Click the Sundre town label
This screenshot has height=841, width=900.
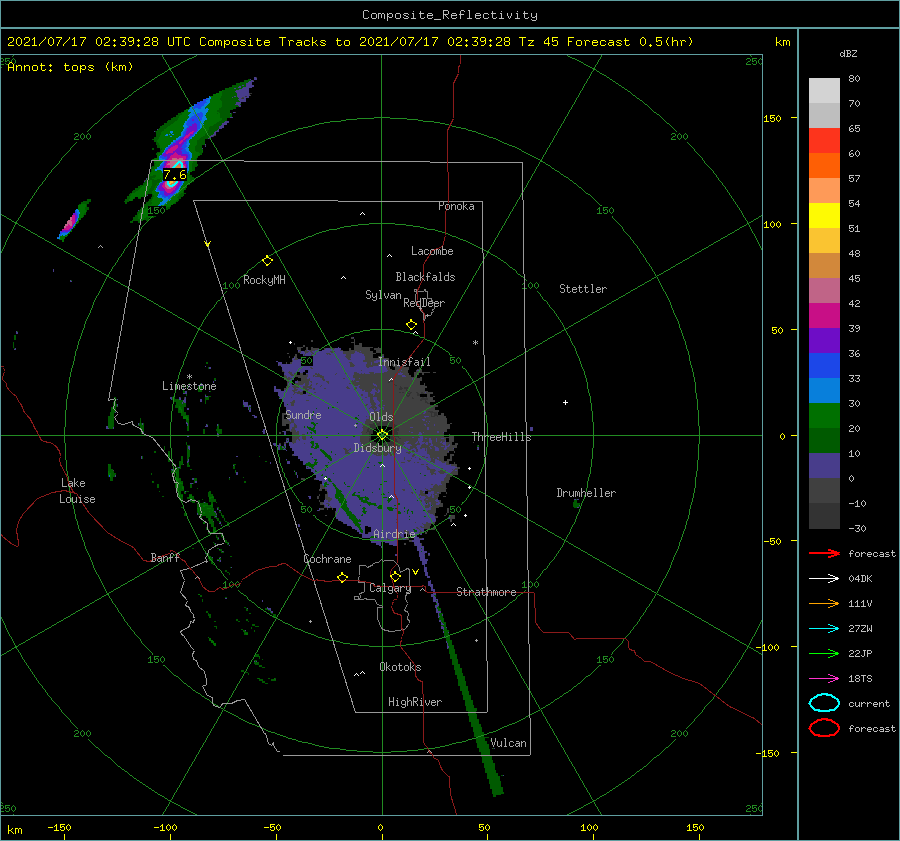pyautogui.click(x=303, y=415)
